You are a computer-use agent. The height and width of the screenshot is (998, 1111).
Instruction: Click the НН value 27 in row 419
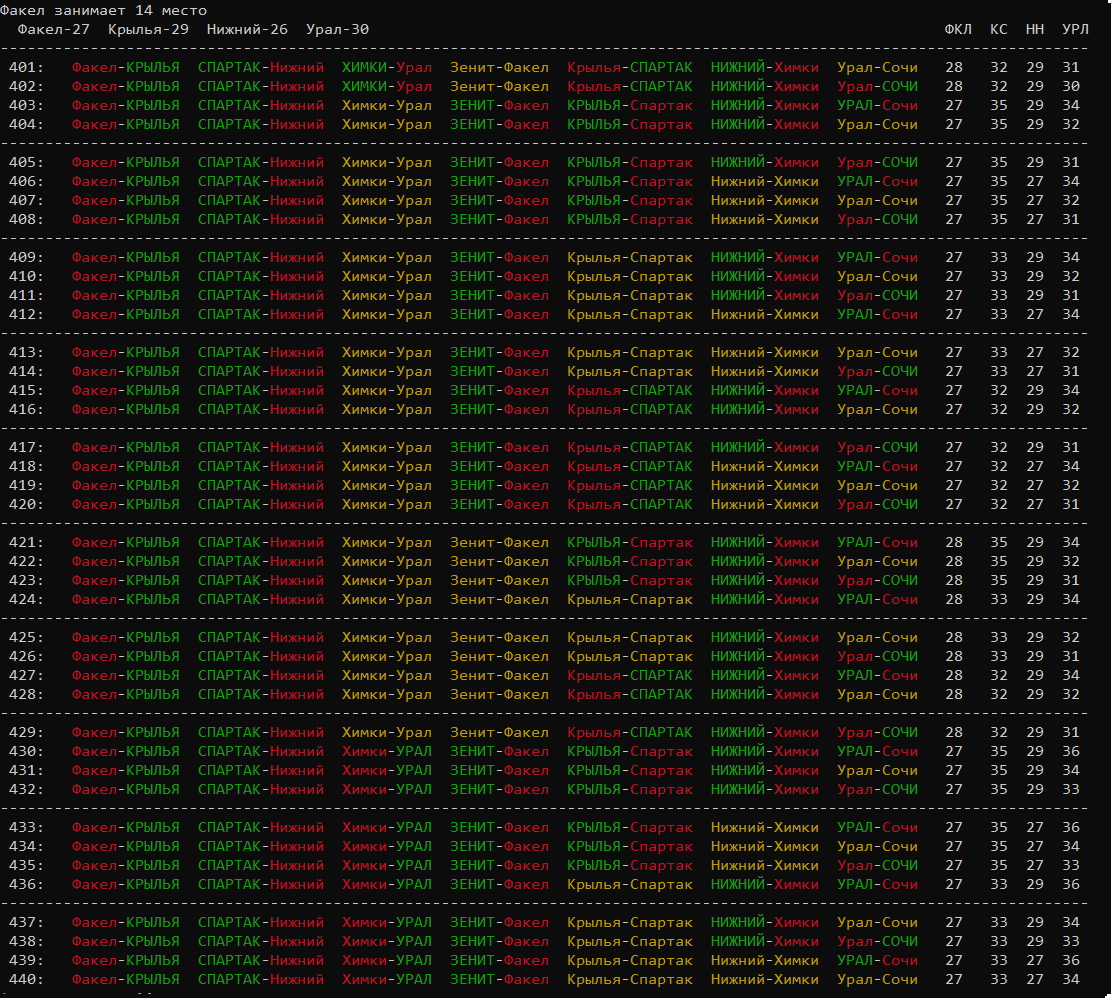click(1034, 486)
